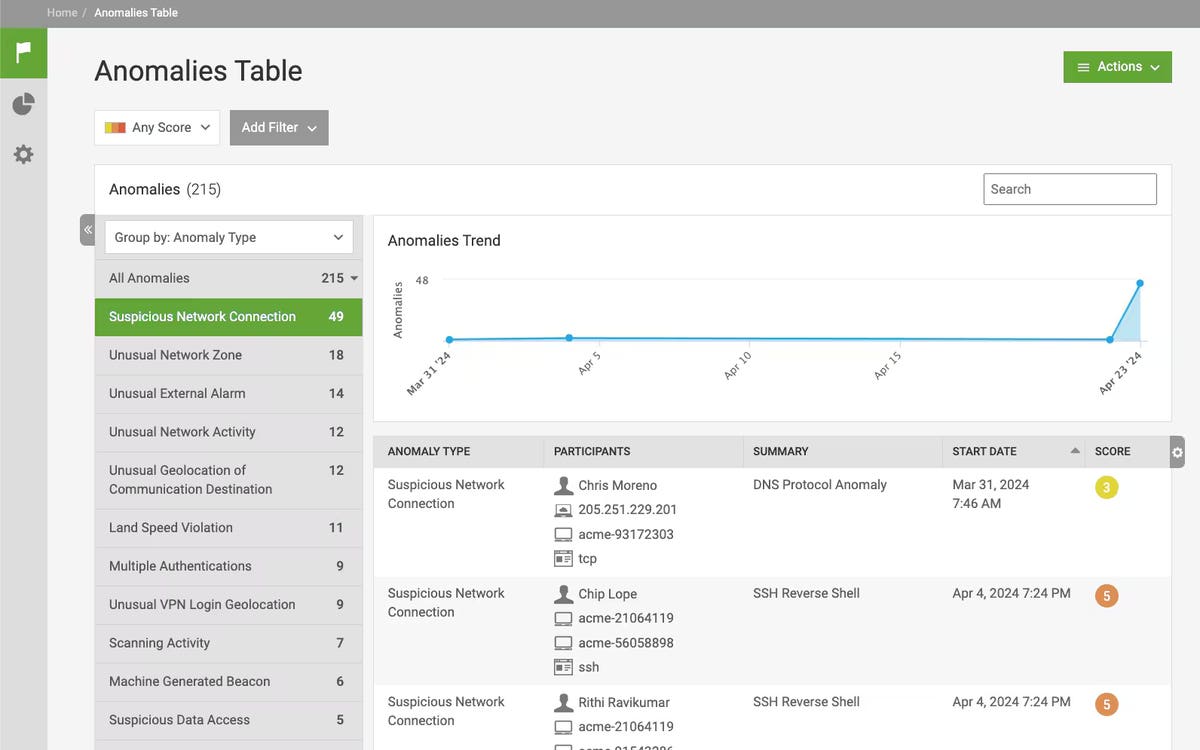Click the user icon beside Chris Moreno
This screenshot has height=750, width=1200.
tap(563, 485)
